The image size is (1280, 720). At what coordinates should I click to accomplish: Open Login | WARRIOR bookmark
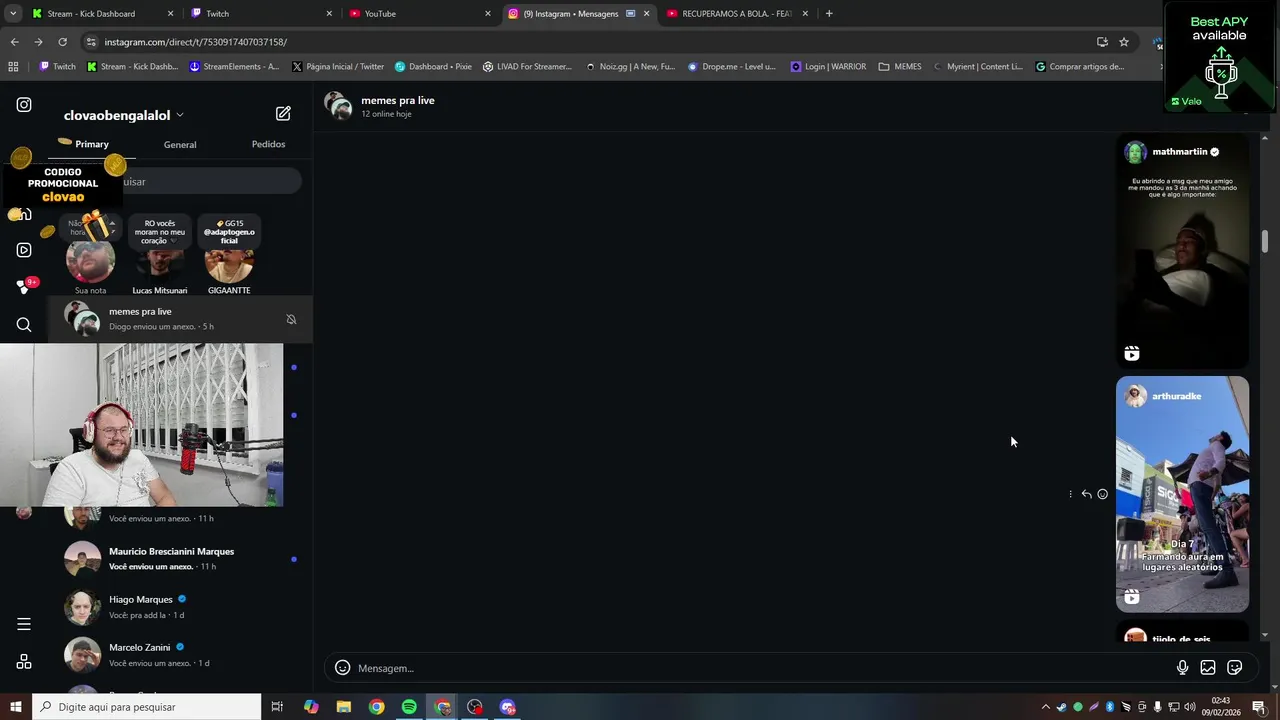[x=828, y=67]
